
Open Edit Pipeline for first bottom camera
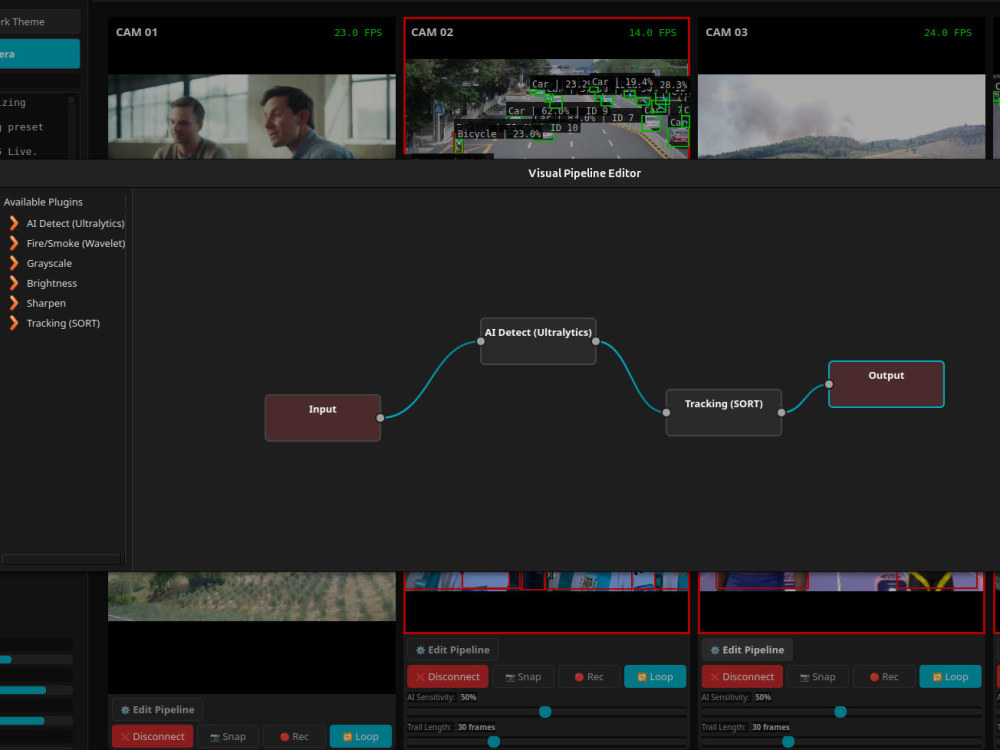coord(158,710)
